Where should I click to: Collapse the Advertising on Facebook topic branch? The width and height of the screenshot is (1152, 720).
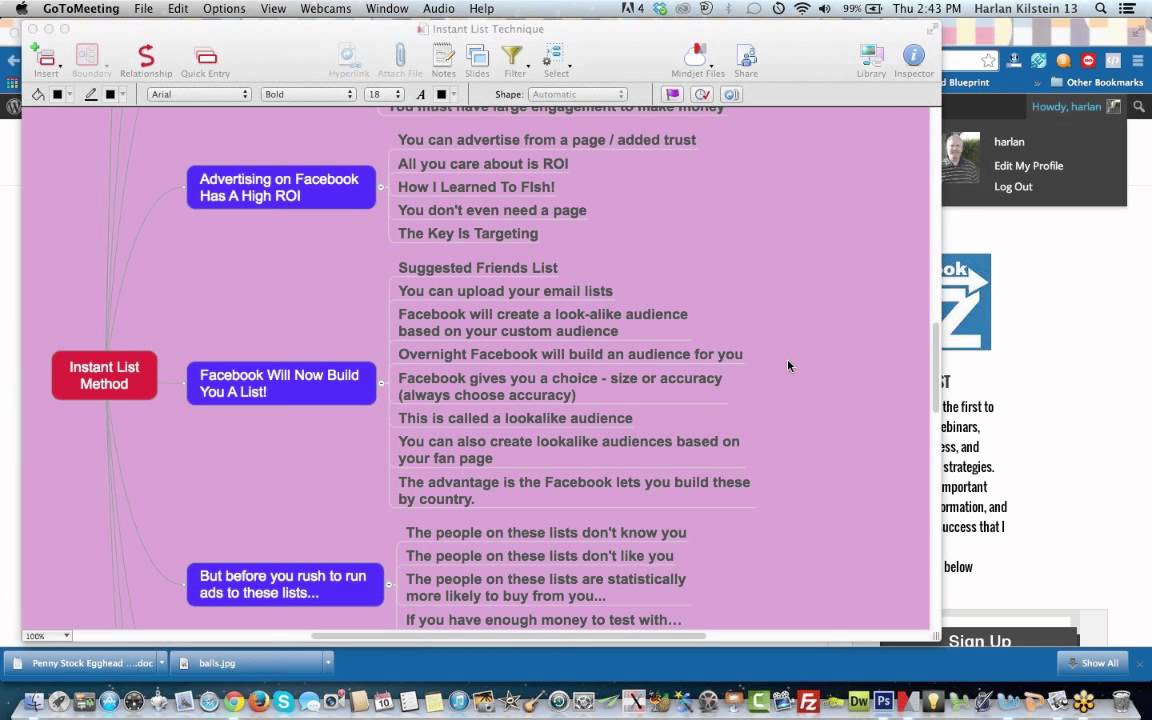click(381, 187)
